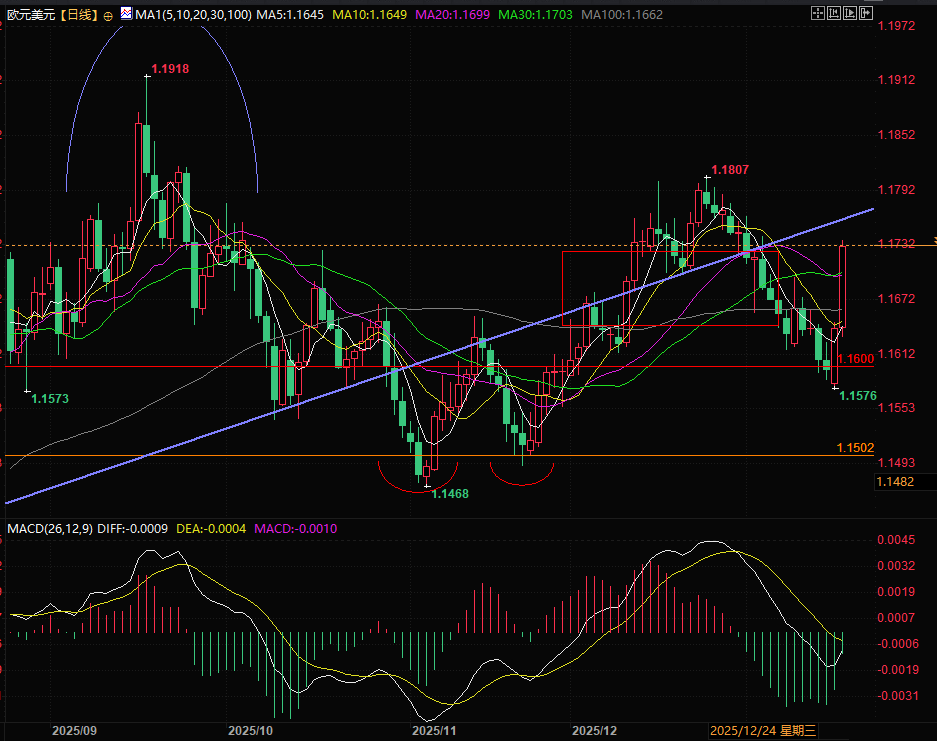Screen dimensions: 937x741
Task: Click the 1.1600 red horizontal line label
Action: click(x=857, y=358)
